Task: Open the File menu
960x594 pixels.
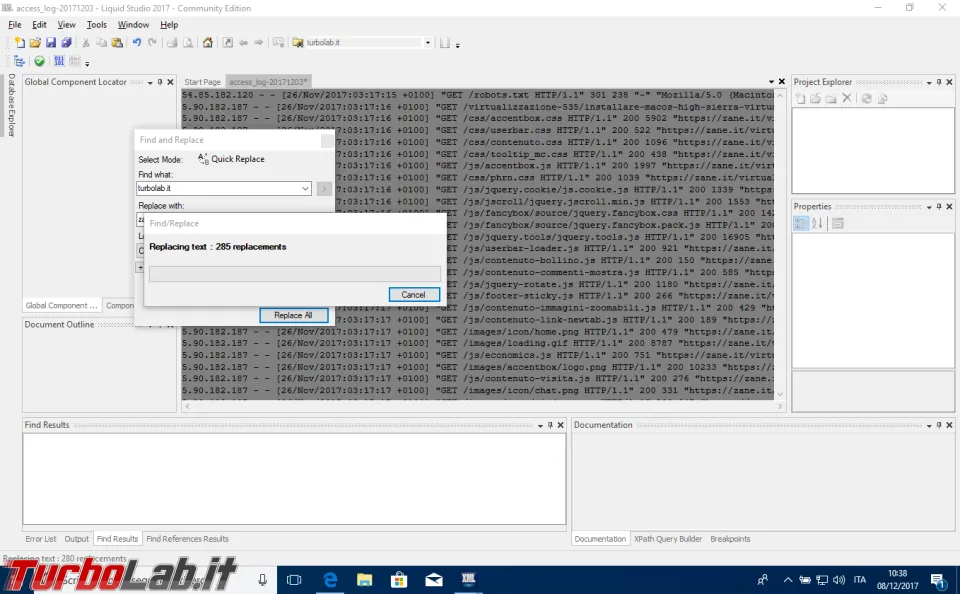Action: 15,24
